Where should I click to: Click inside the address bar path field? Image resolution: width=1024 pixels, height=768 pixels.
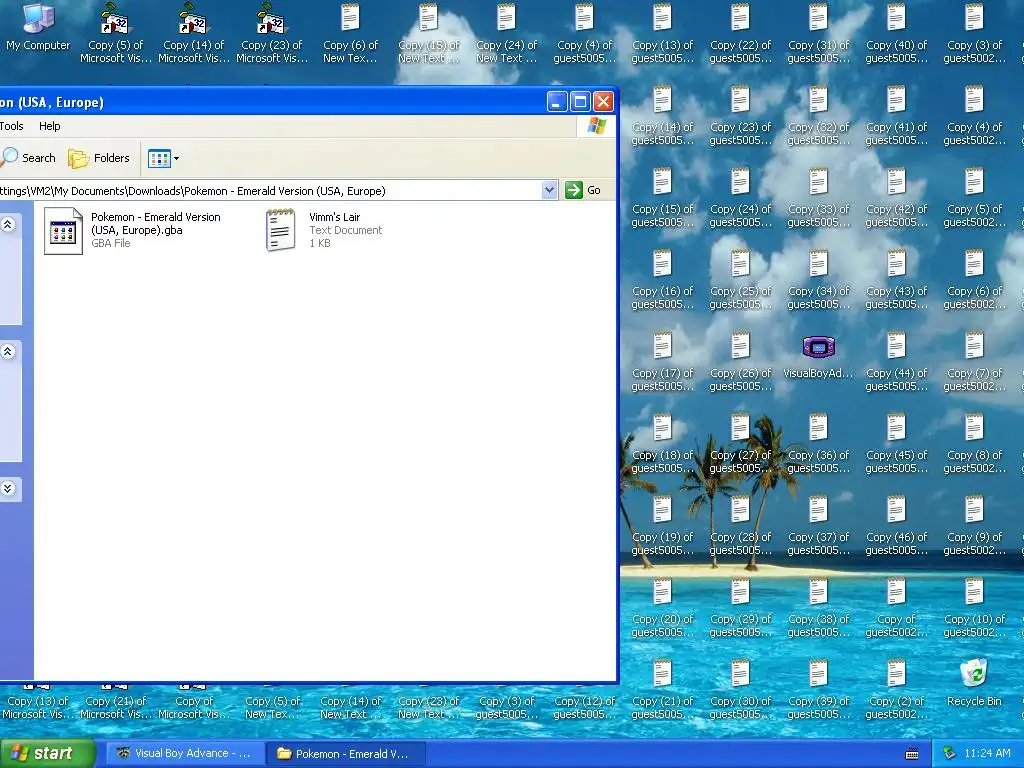tap(270, 191)
